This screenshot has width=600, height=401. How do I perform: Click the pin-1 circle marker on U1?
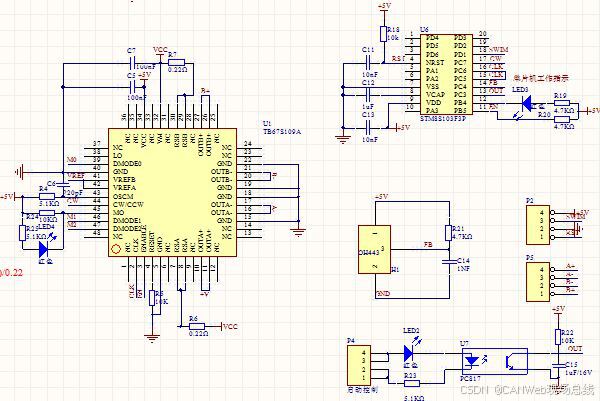[x=116, y=249]
